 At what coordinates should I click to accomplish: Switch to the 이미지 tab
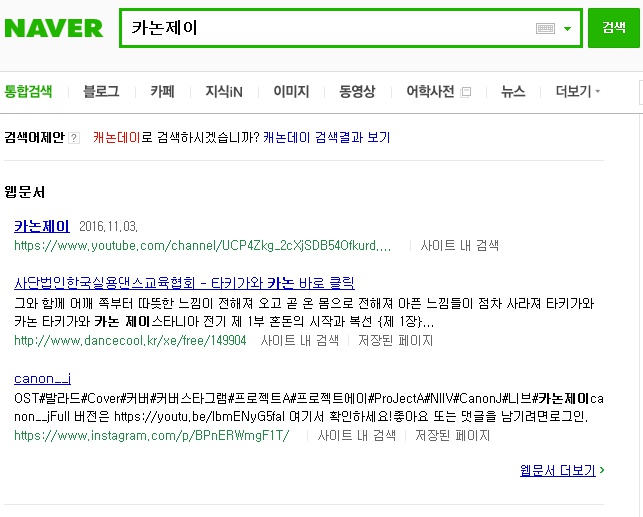coord(291,91)
